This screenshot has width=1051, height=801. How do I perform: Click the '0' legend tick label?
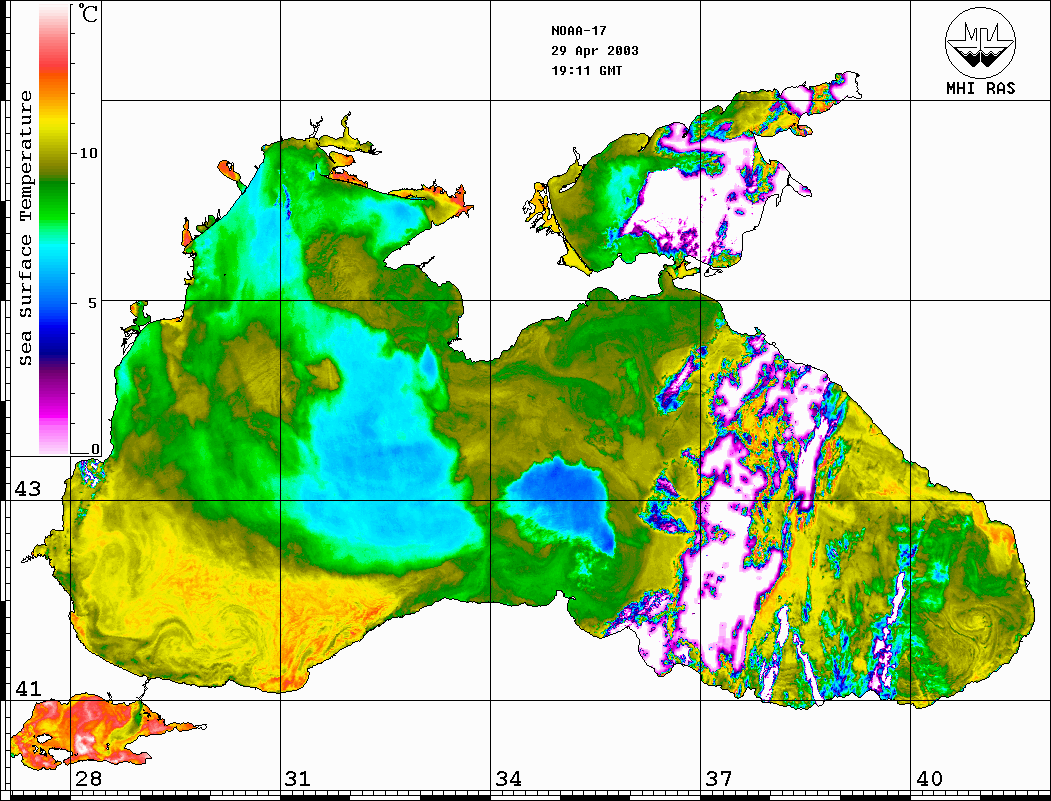click(95, 449)
